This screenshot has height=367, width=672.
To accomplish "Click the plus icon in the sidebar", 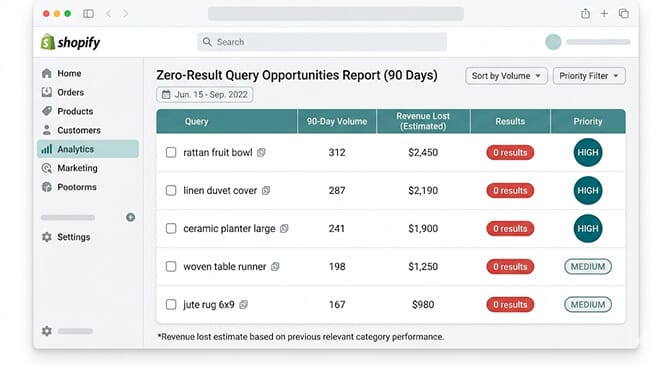I will 131,217.
